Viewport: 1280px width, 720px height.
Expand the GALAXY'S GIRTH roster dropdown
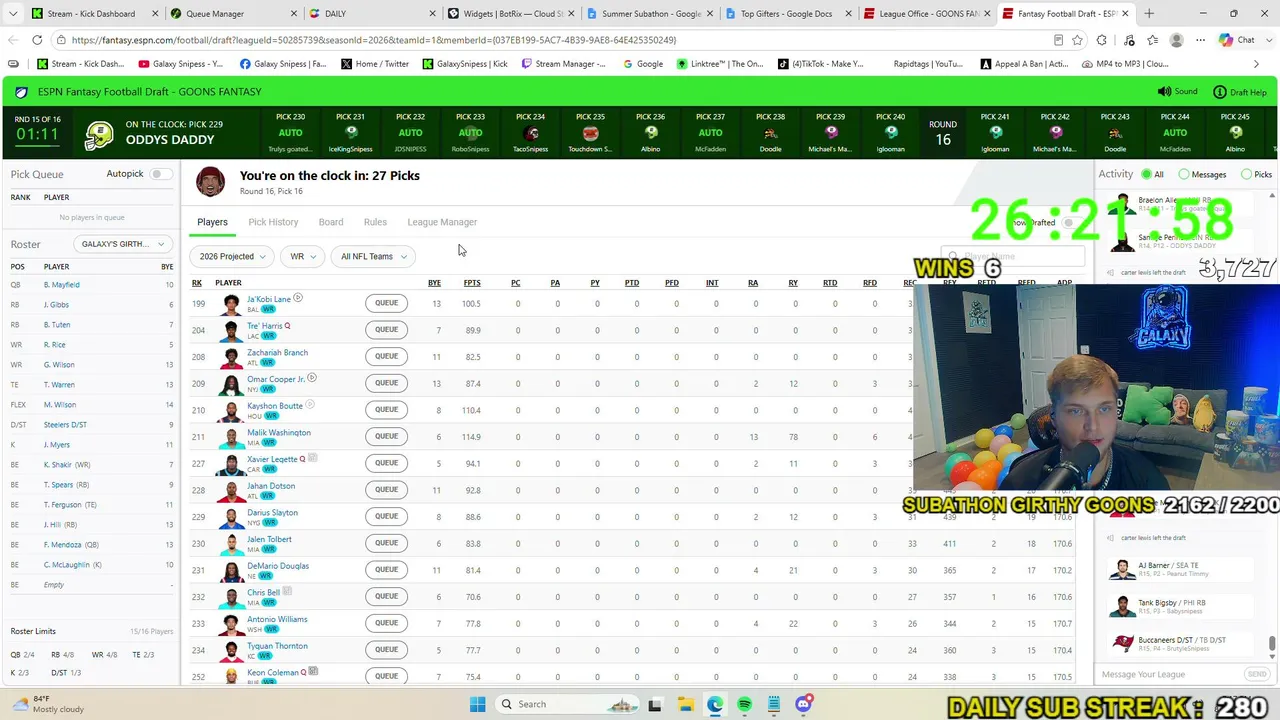point(123,244)
